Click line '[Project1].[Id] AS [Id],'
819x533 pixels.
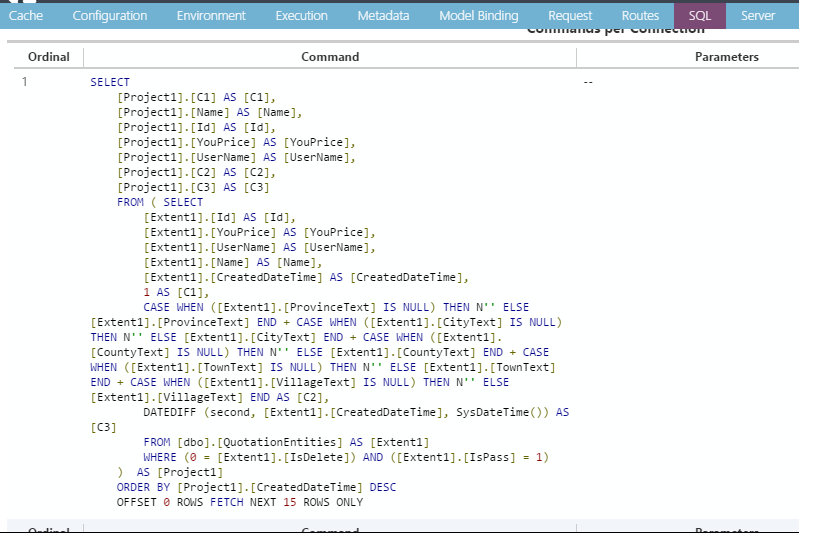[x=196, y=127]
